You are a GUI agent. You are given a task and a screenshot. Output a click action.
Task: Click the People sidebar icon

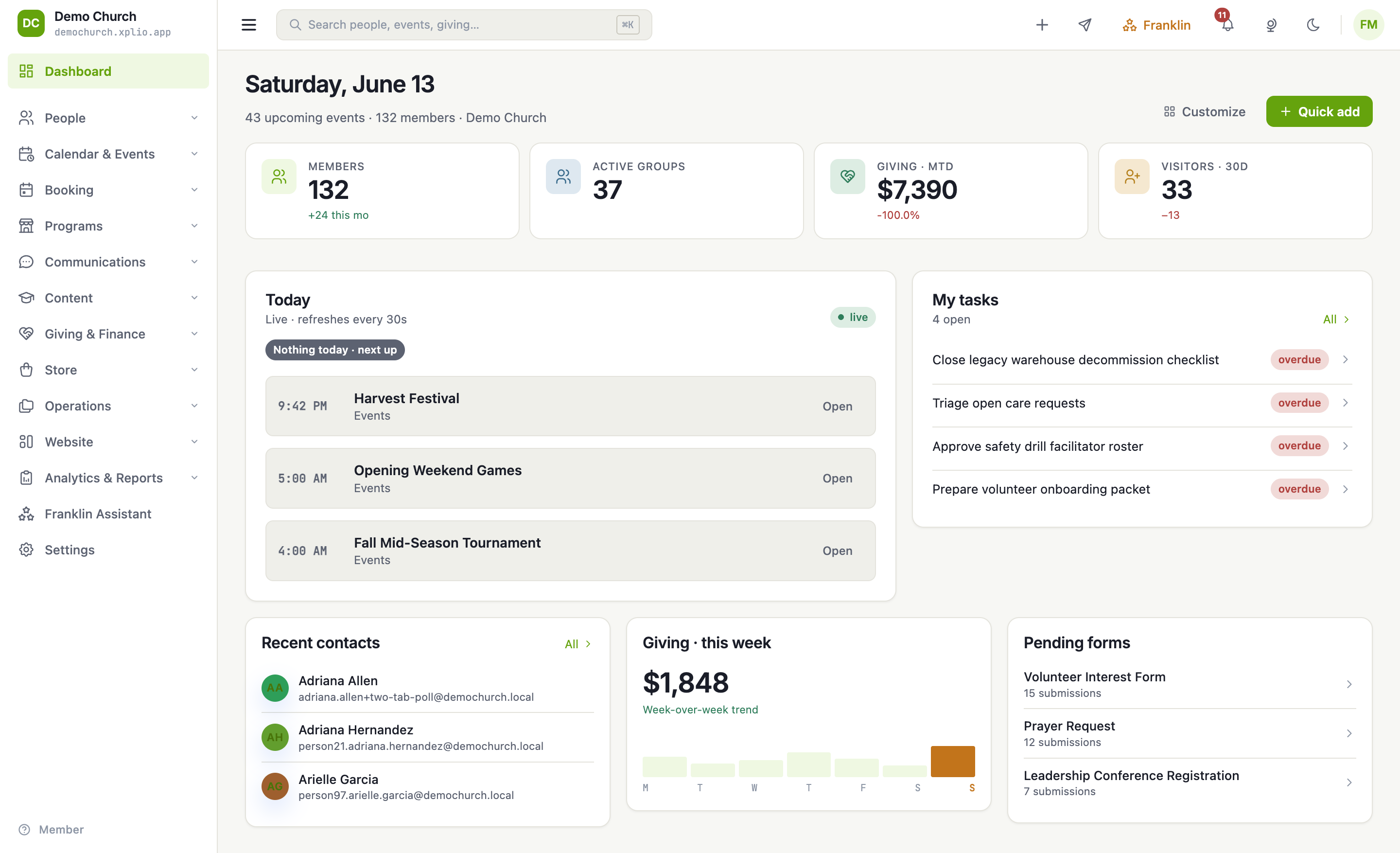(x=26, y=118)
